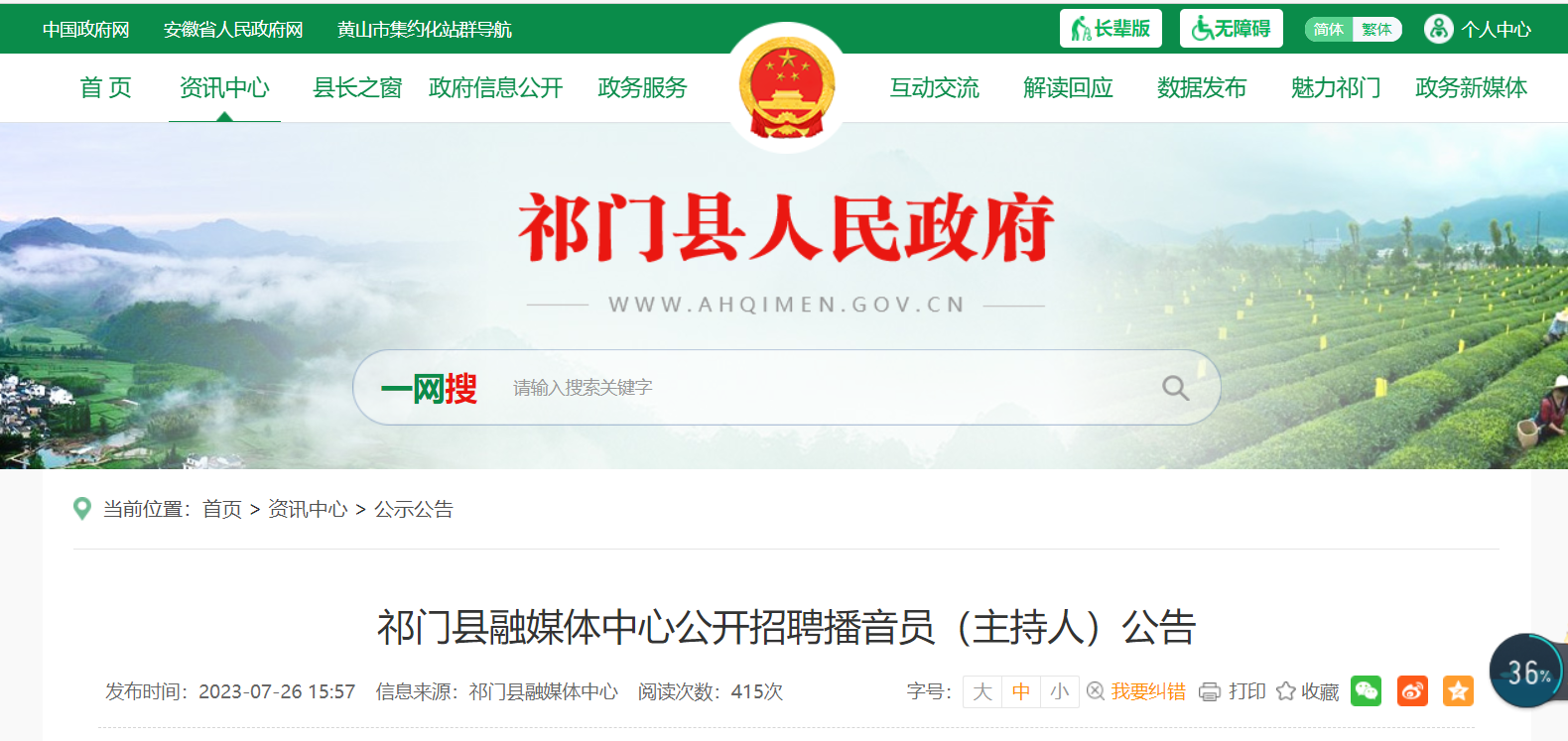Enable 长辈版 elder mode button

click(1111, 29)
